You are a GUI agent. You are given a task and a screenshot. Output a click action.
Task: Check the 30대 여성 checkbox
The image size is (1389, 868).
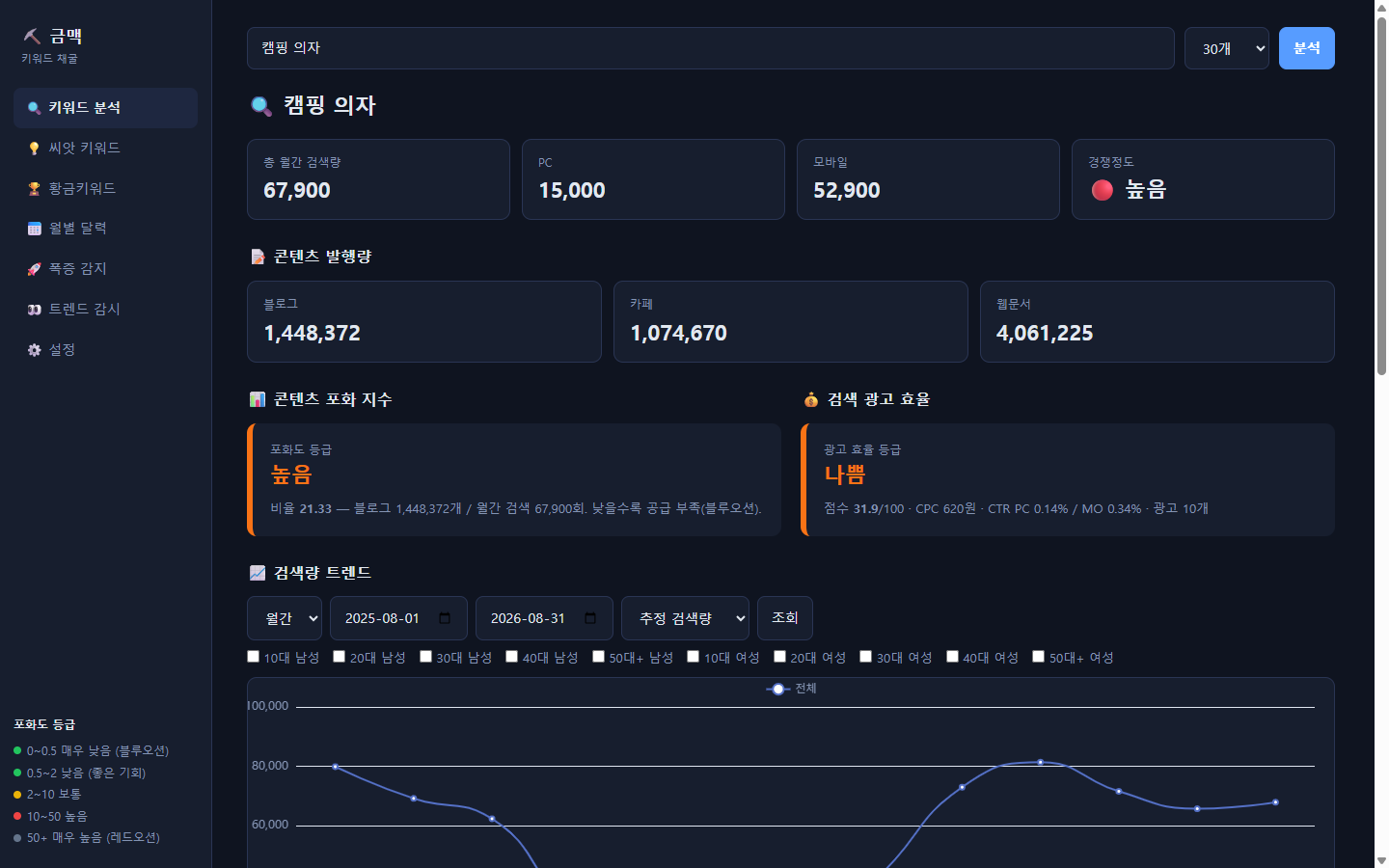(x=866, y=657)
